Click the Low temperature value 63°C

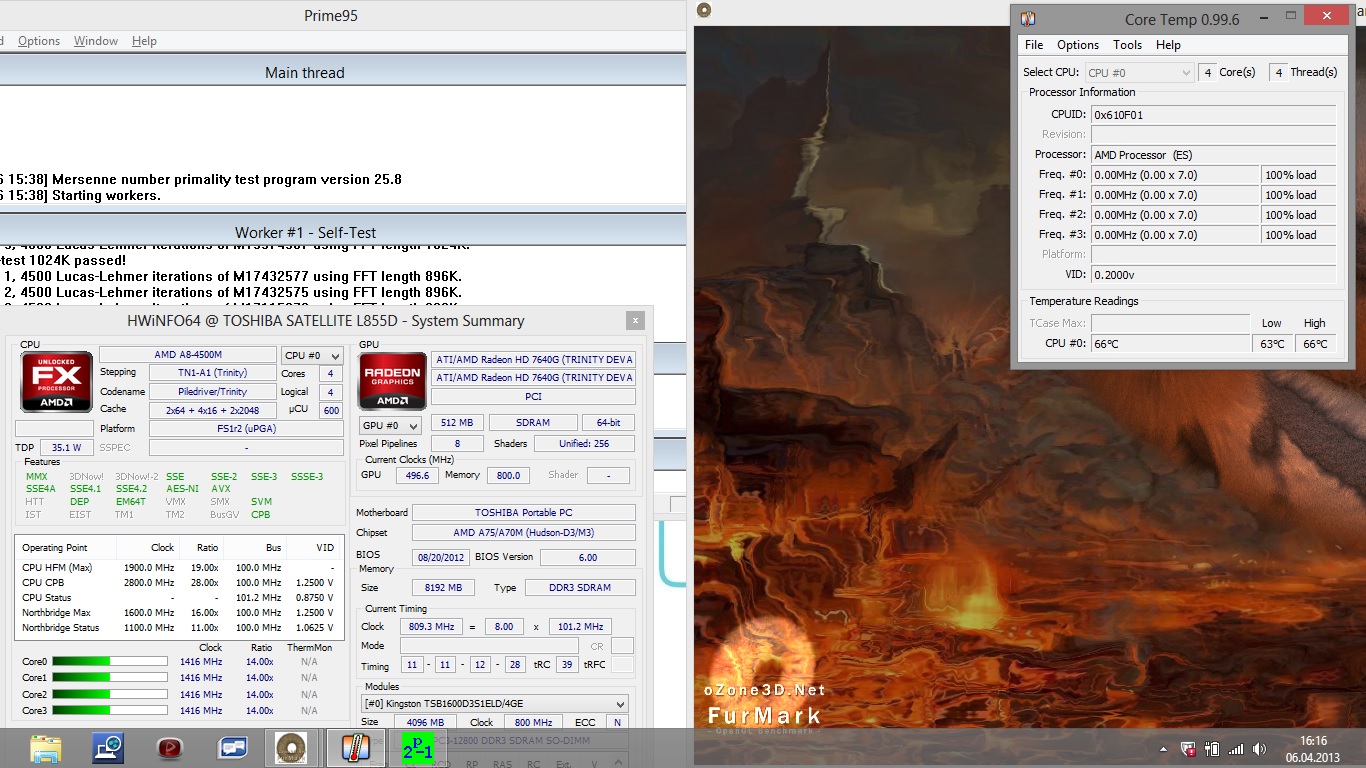(x=1272, y=344)
